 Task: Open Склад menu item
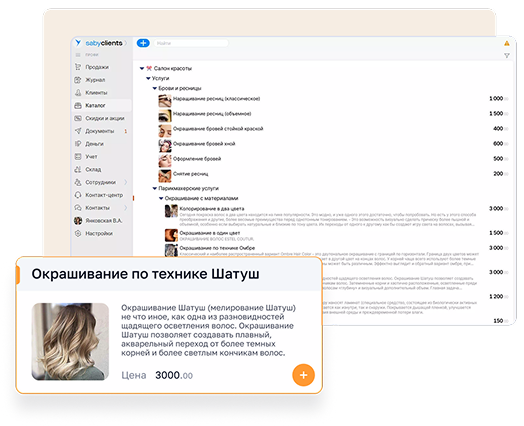(x=93, y=169)
